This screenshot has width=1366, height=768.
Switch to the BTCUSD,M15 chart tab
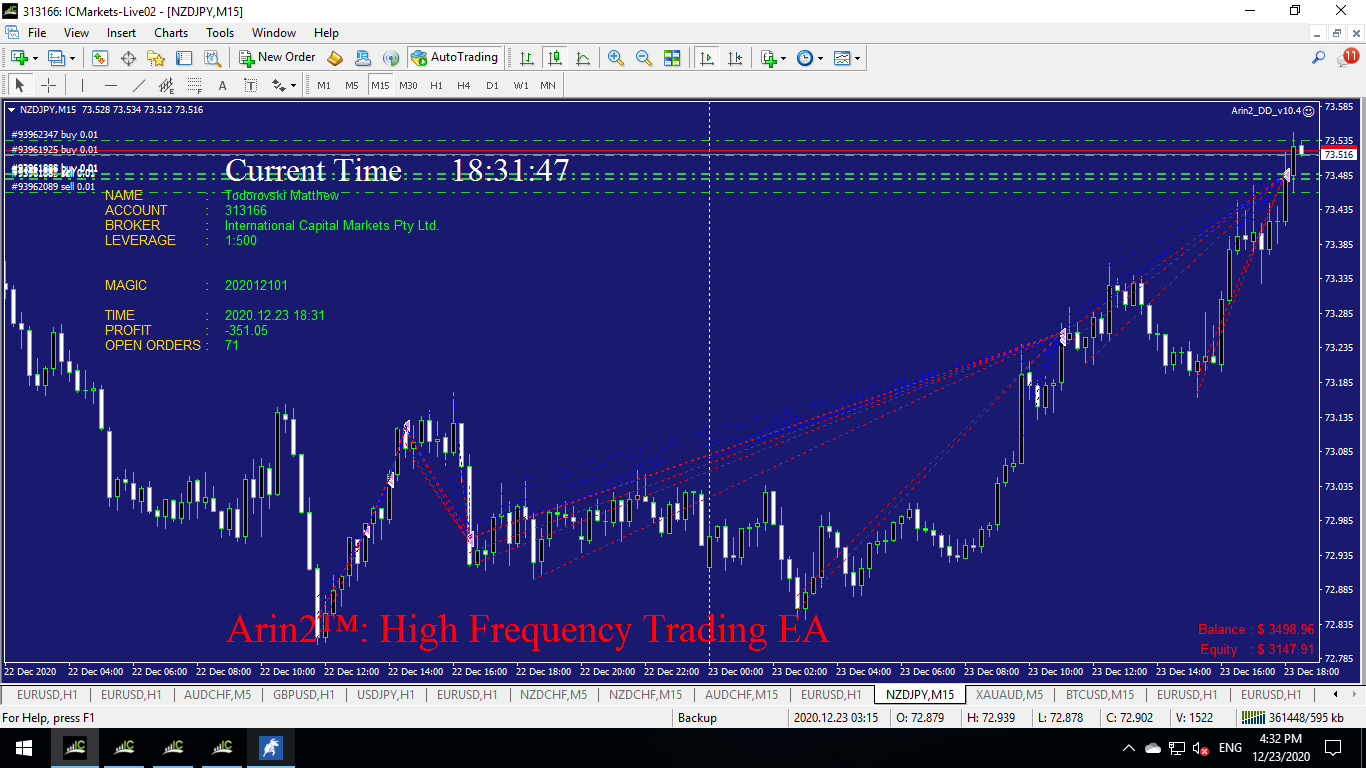(1100, 694)
